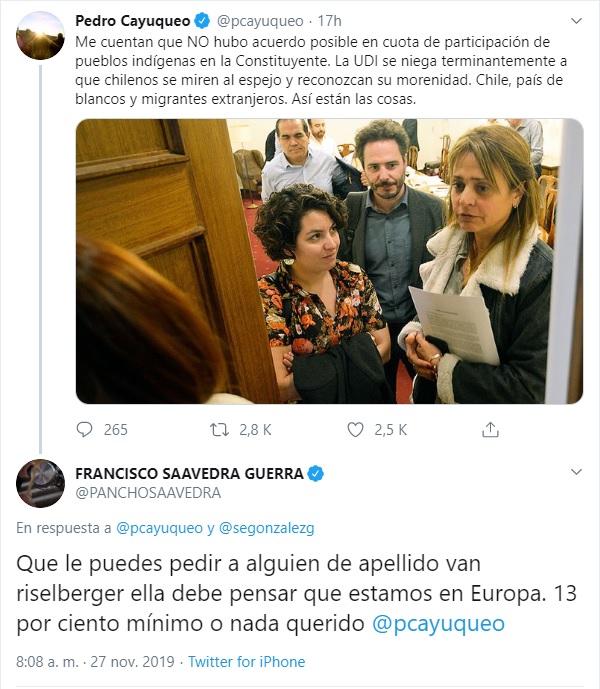Expand options chevron on Pedro's tweet

pos(576,21)
